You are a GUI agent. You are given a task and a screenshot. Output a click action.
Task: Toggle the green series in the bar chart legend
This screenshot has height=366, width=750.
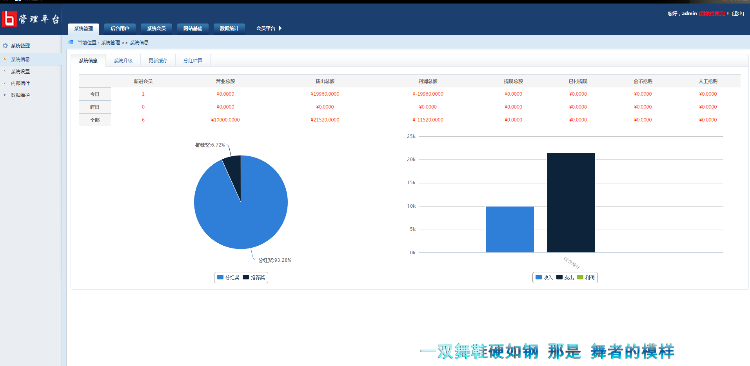pyautogui.click(x=586, y=277)
